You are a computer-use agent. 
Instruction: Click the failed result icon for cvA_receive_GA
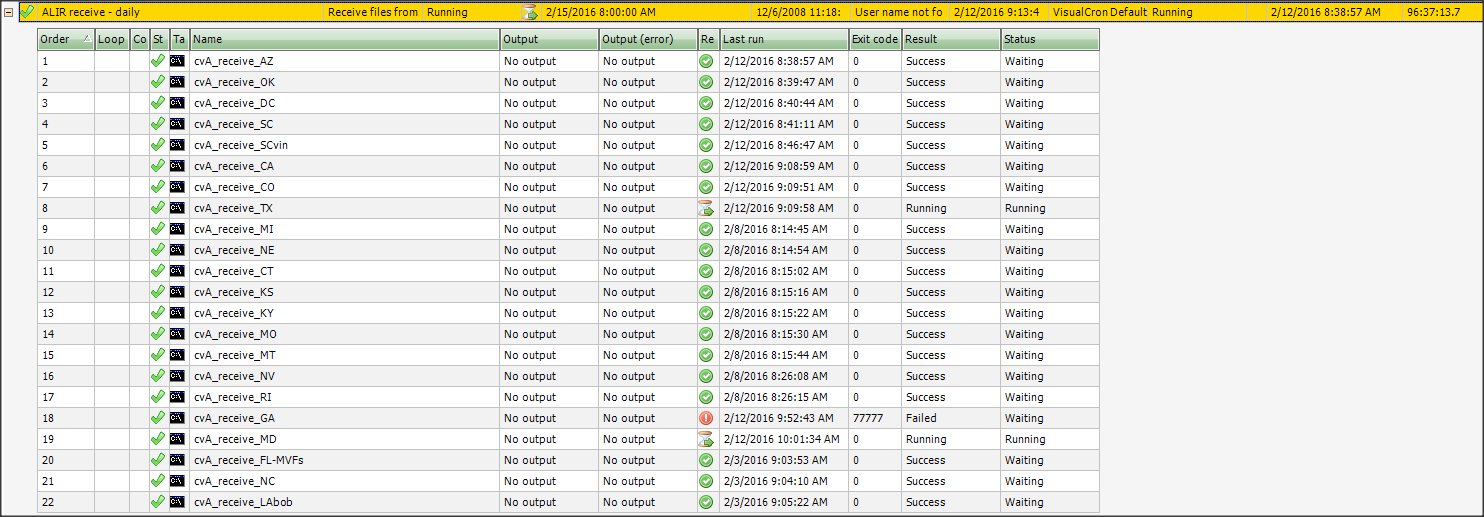click(x=706, y=418)
